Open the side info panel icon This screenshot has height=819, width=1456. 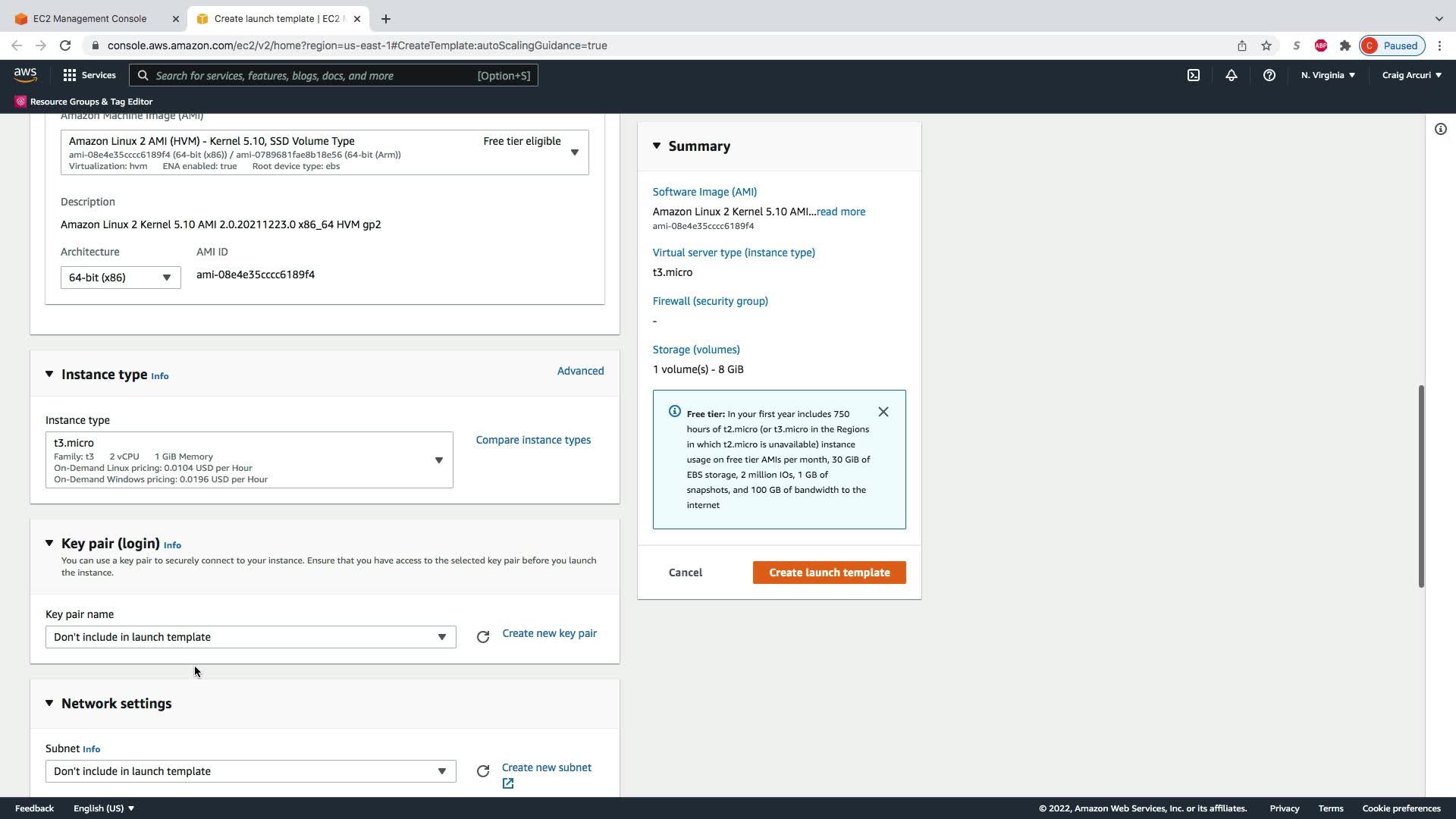tap(1441, 129)
